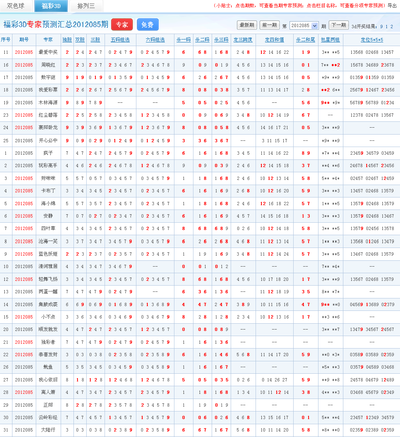Click the red 专家 button
Viewport: 400px width, 437px height.
(122, 25)
